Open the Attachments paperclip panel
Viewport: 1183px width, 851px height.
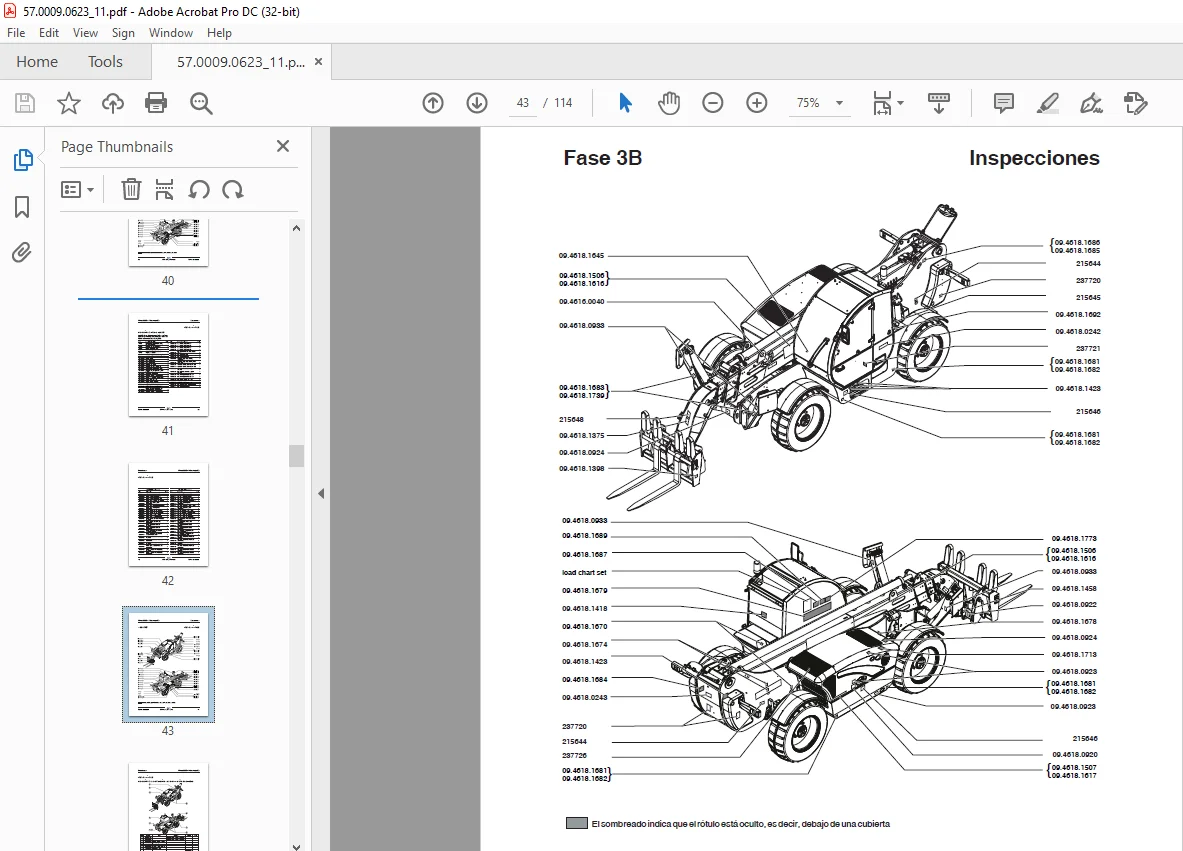click(x=22, y=252)
